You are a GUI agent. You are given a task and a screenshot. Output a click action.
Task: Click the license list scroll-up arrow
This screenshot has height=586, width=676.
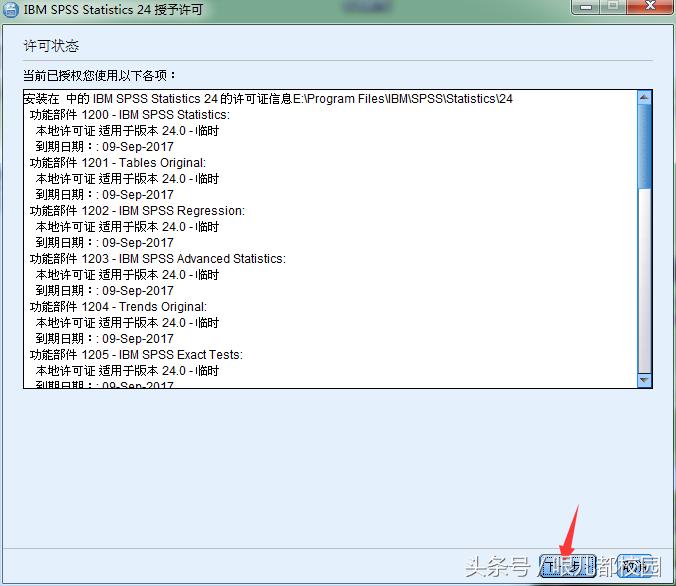pos(645,97)
